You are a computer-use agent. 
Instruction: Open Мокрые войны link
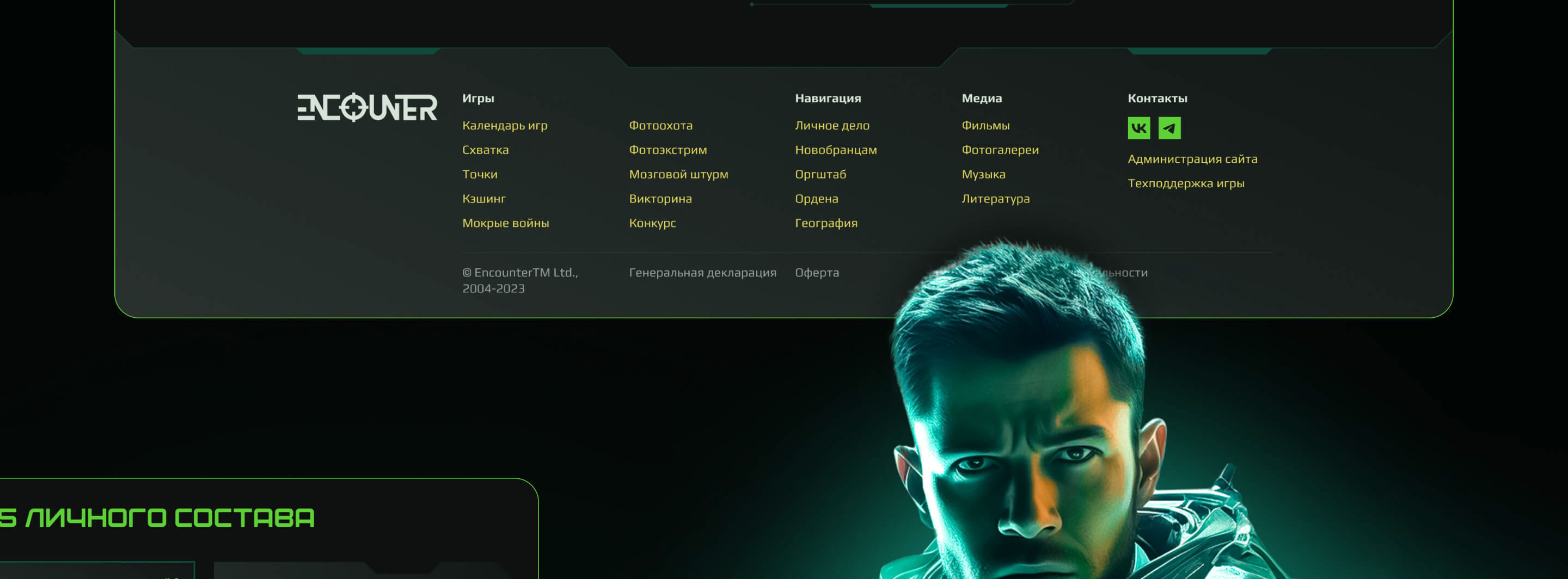505,223
